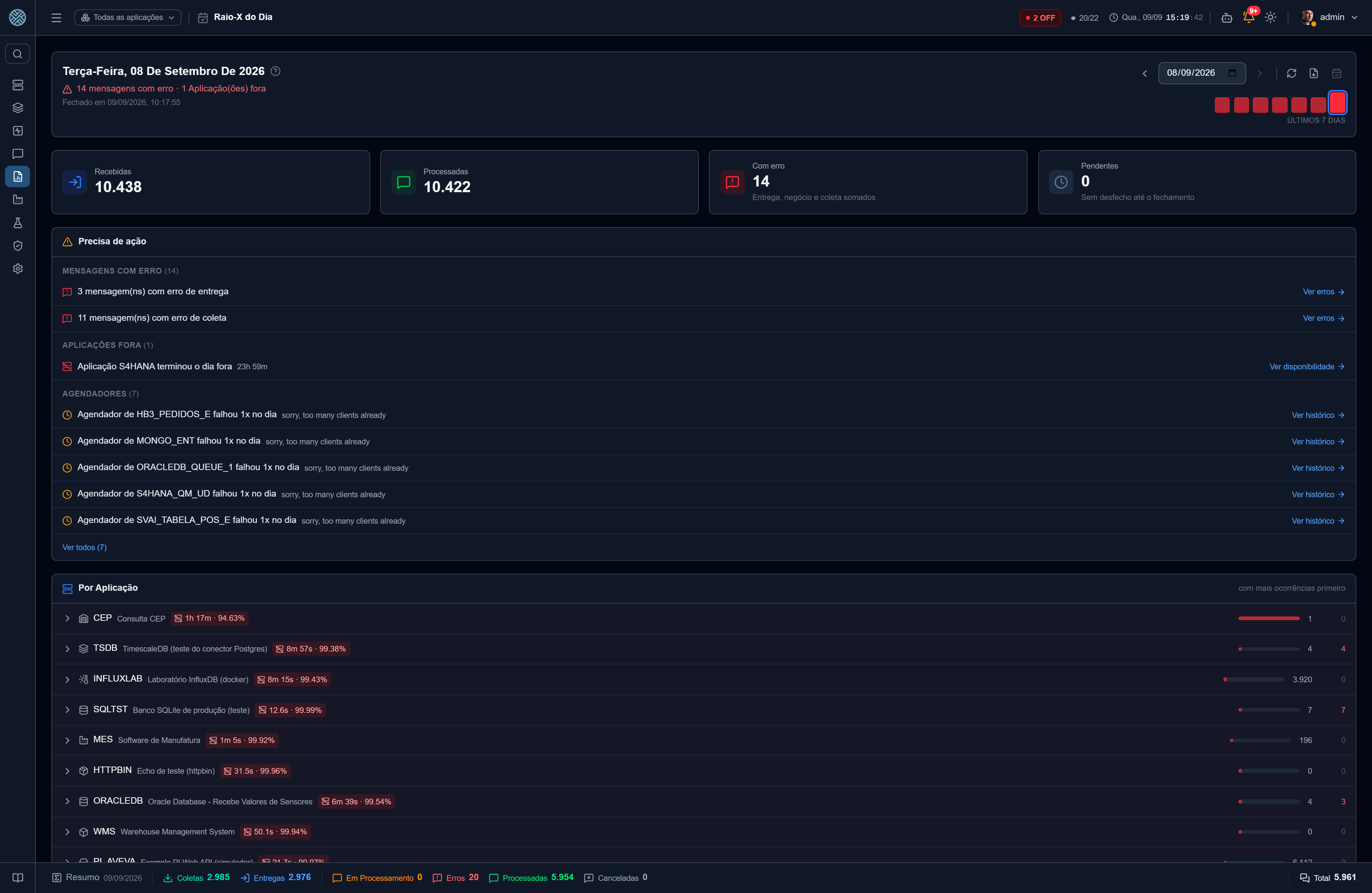
Task: Open the book docs icon bottom-left
Action: 17,877
